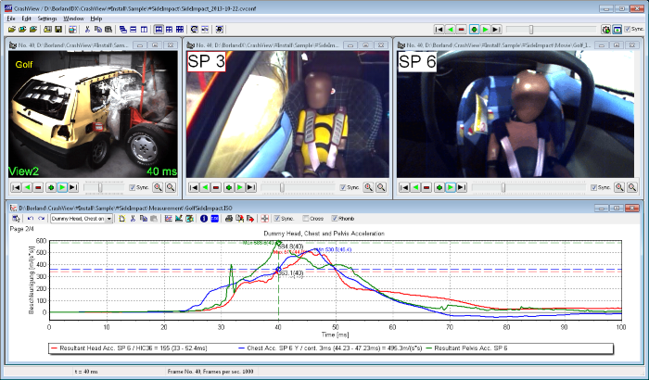This screenshot has width=649, height=380.
Task: Click the export icon with red arrow
Action: [250, 219]
